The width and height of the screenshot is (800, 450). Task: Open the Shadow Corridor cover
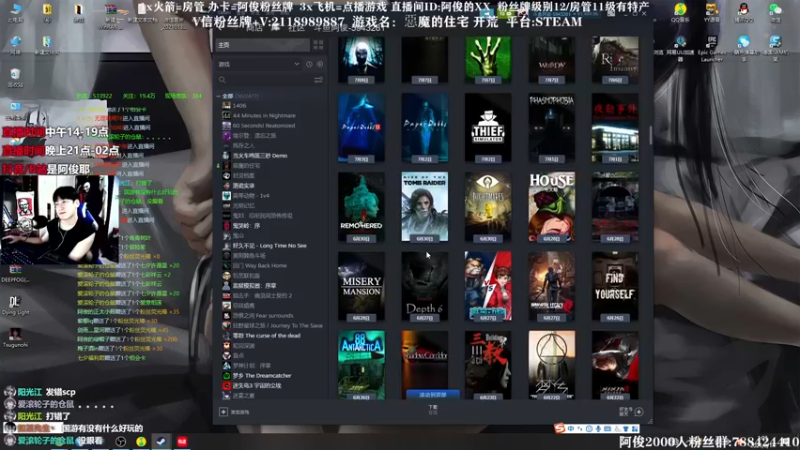[424, 360]
